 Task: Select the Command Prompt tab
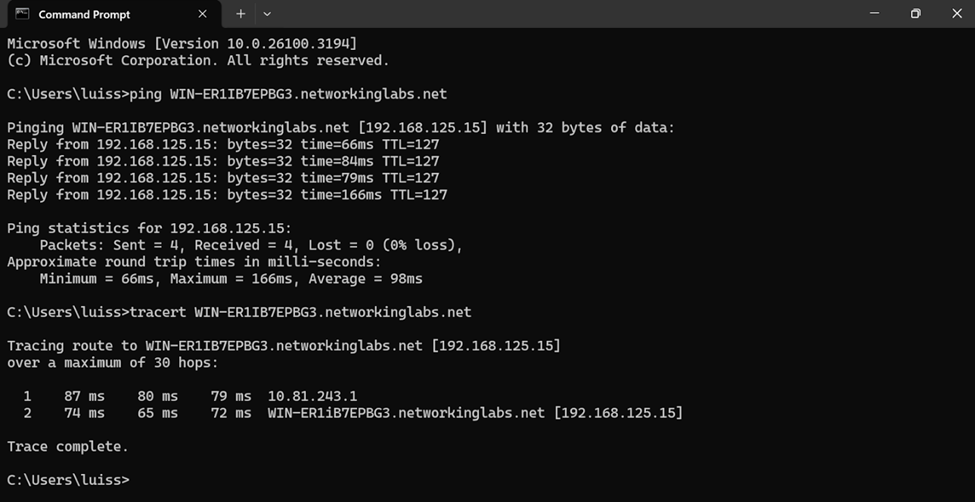[x=113, y=14]
